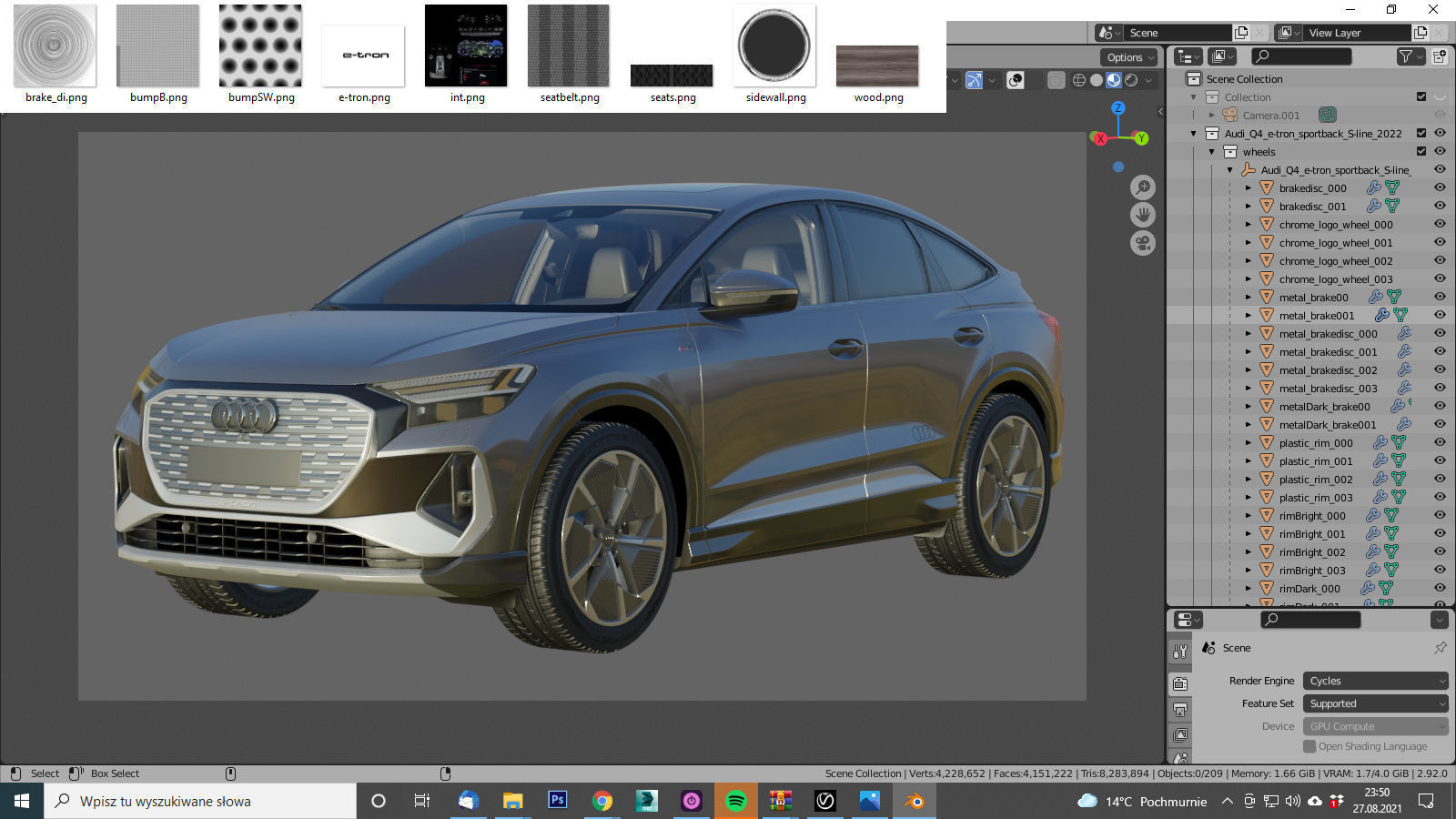This screenshot has width=1456, height=819.
Task: Create new scene with the copy icon
Action: (x=1241, y=33)
